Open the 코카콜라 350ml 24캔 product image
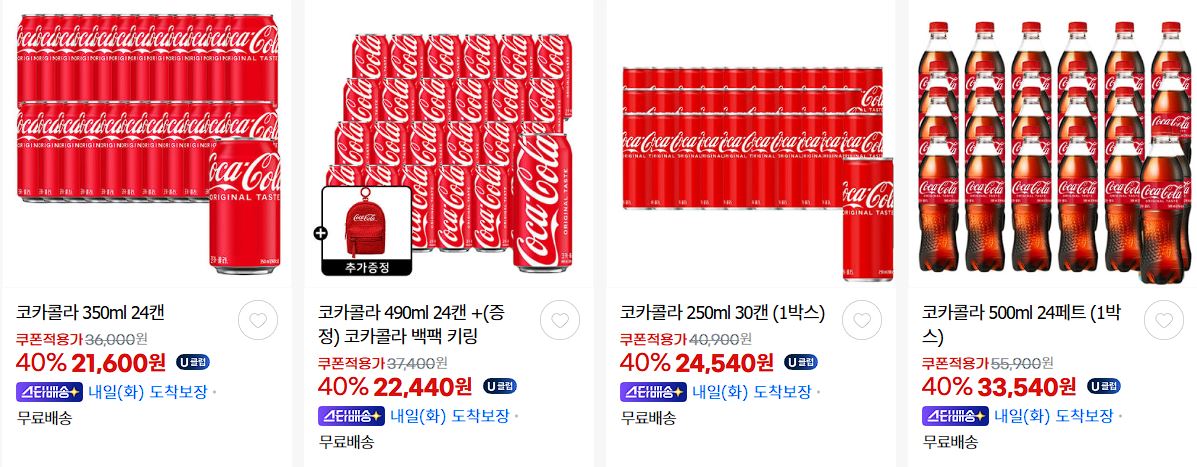1197x467 pixels. pyautogui.click(x=148, y=143)
